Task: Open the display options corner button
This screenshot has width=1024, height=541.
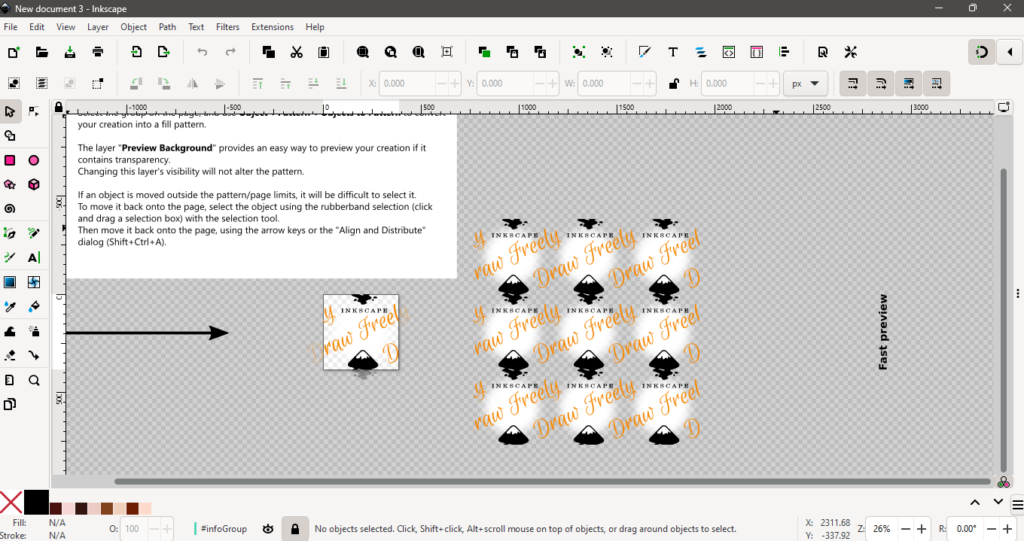Action: (1004, 107)
